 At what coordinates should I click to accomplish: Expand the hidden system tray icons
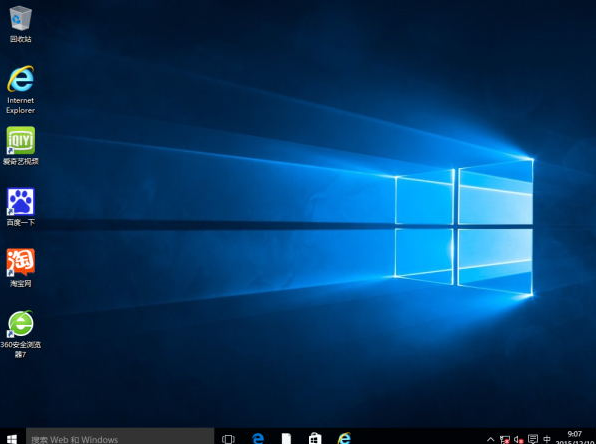(x=491, y=439)
